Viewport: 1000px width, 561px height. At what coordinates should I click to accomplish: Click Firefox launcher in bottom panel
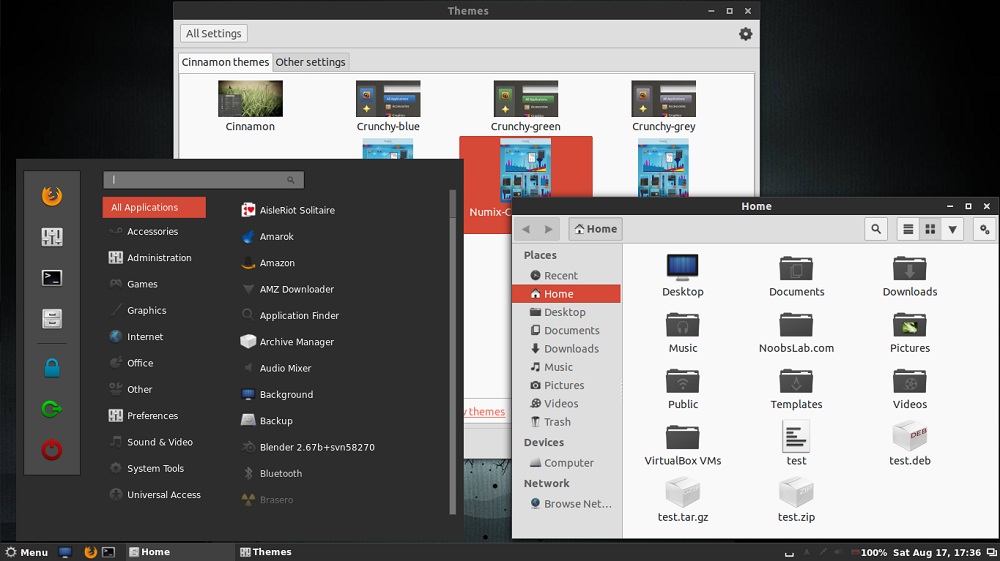pyautogui.click(x=90, y=552)
